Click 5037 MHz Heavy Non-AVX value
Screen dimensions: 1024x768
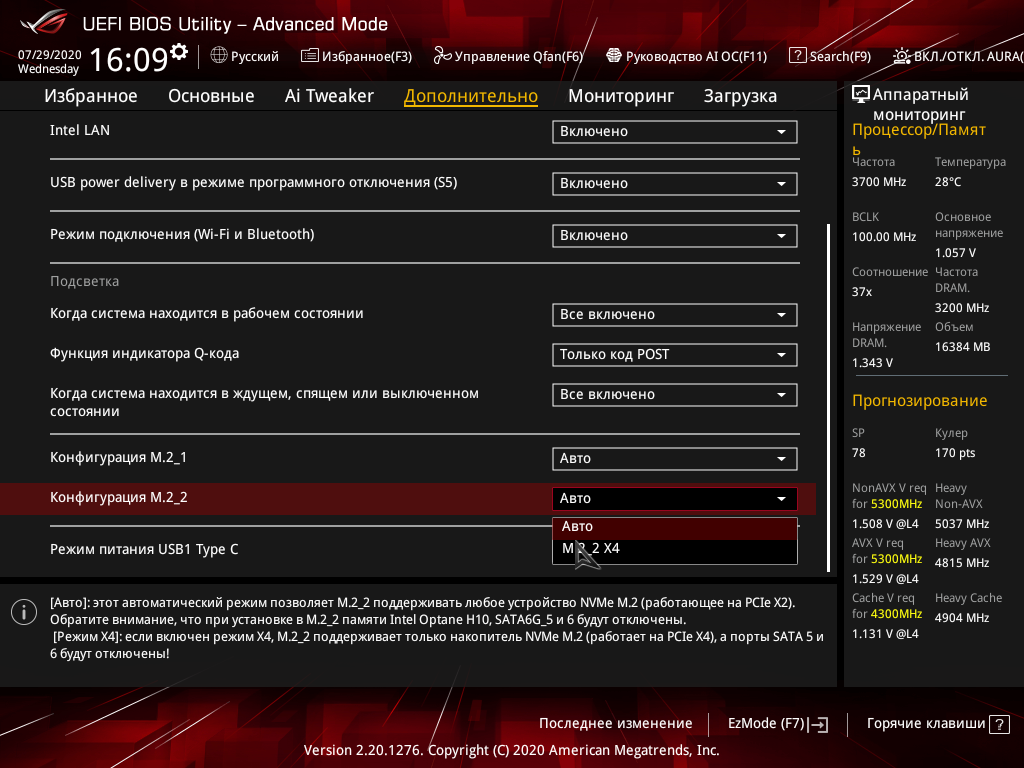(x=962, y=524)
